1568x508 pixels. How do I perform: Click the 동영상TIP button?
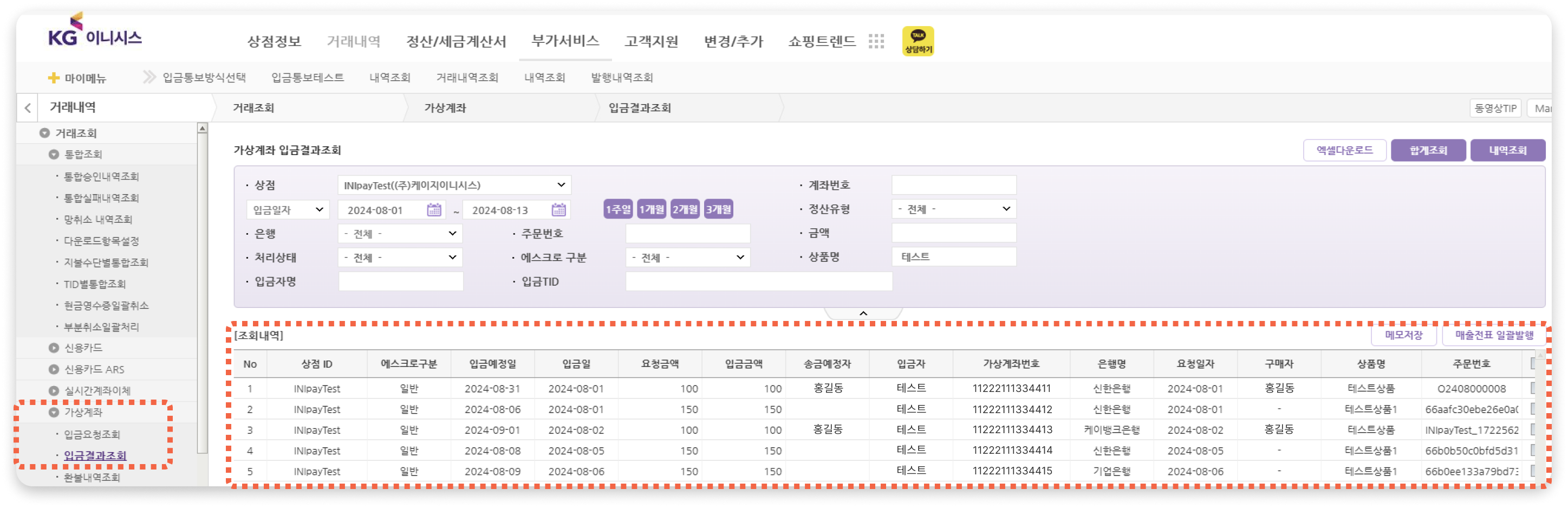(1495, 108)
